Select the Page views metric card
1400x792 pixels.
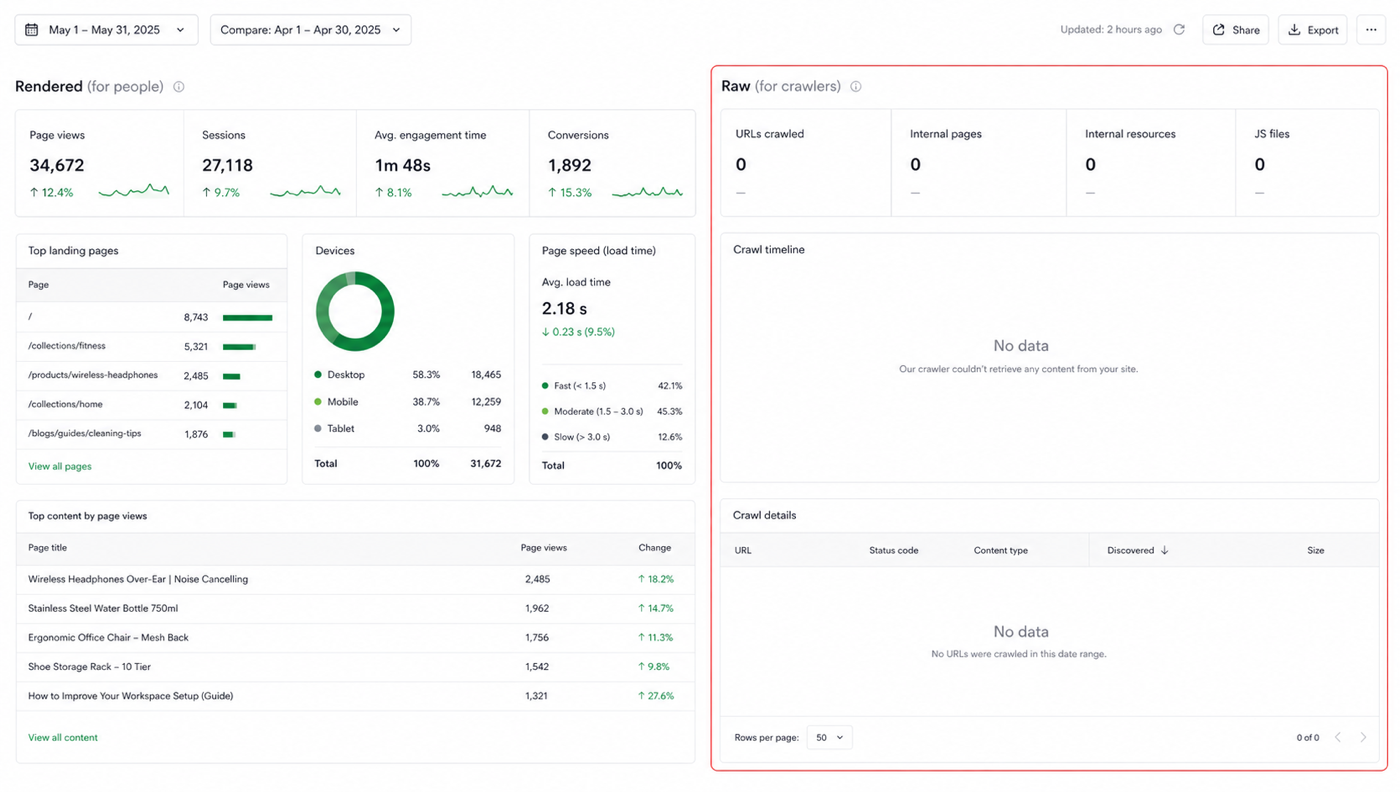100,163
